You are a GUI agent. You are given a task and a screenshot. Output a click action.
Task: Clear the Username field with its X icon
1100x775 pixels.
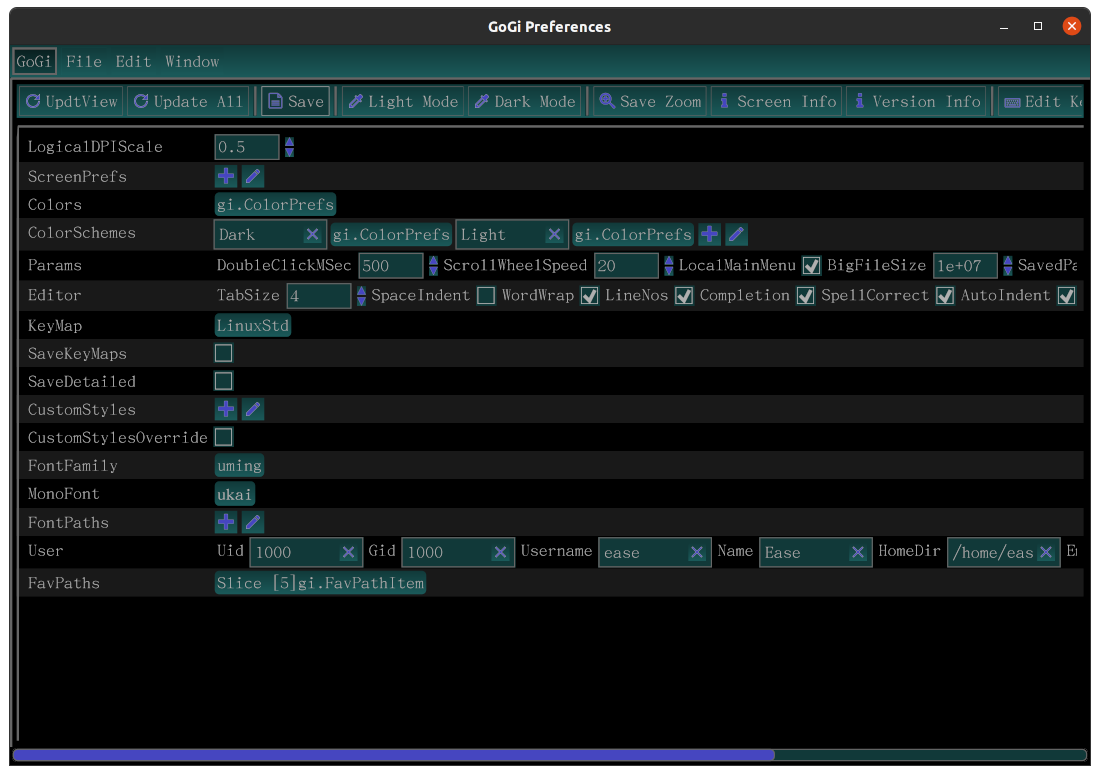(698, 553)
